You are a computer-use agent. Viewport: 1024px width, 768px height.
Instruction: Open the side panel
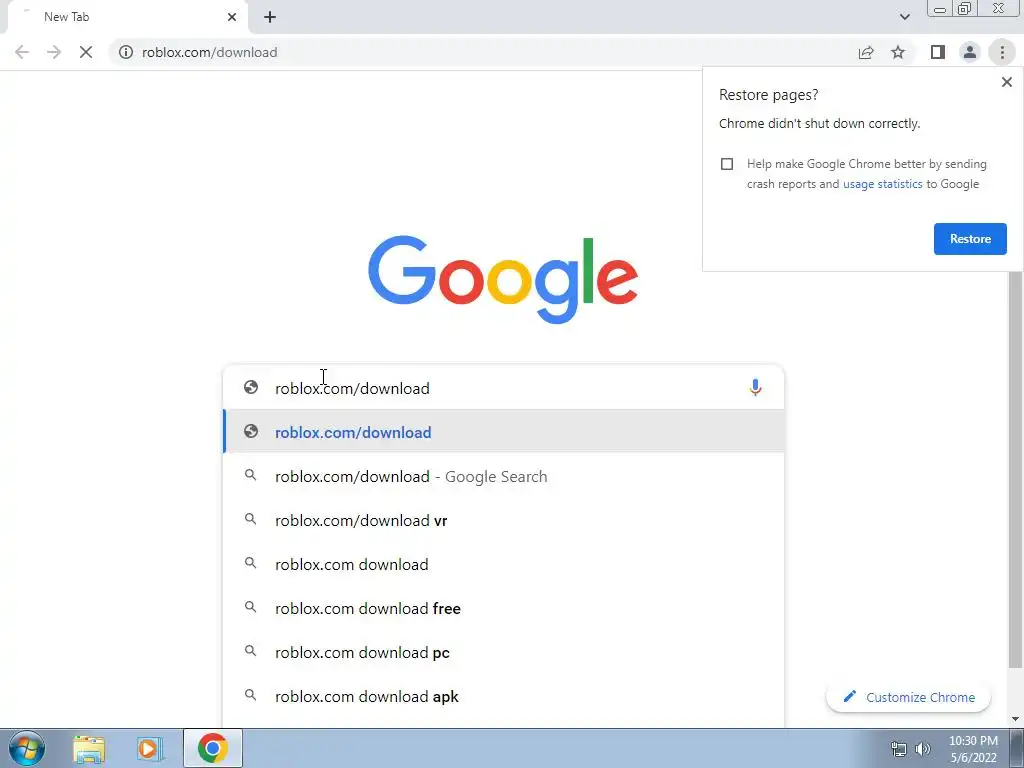(x=938, y=52)
